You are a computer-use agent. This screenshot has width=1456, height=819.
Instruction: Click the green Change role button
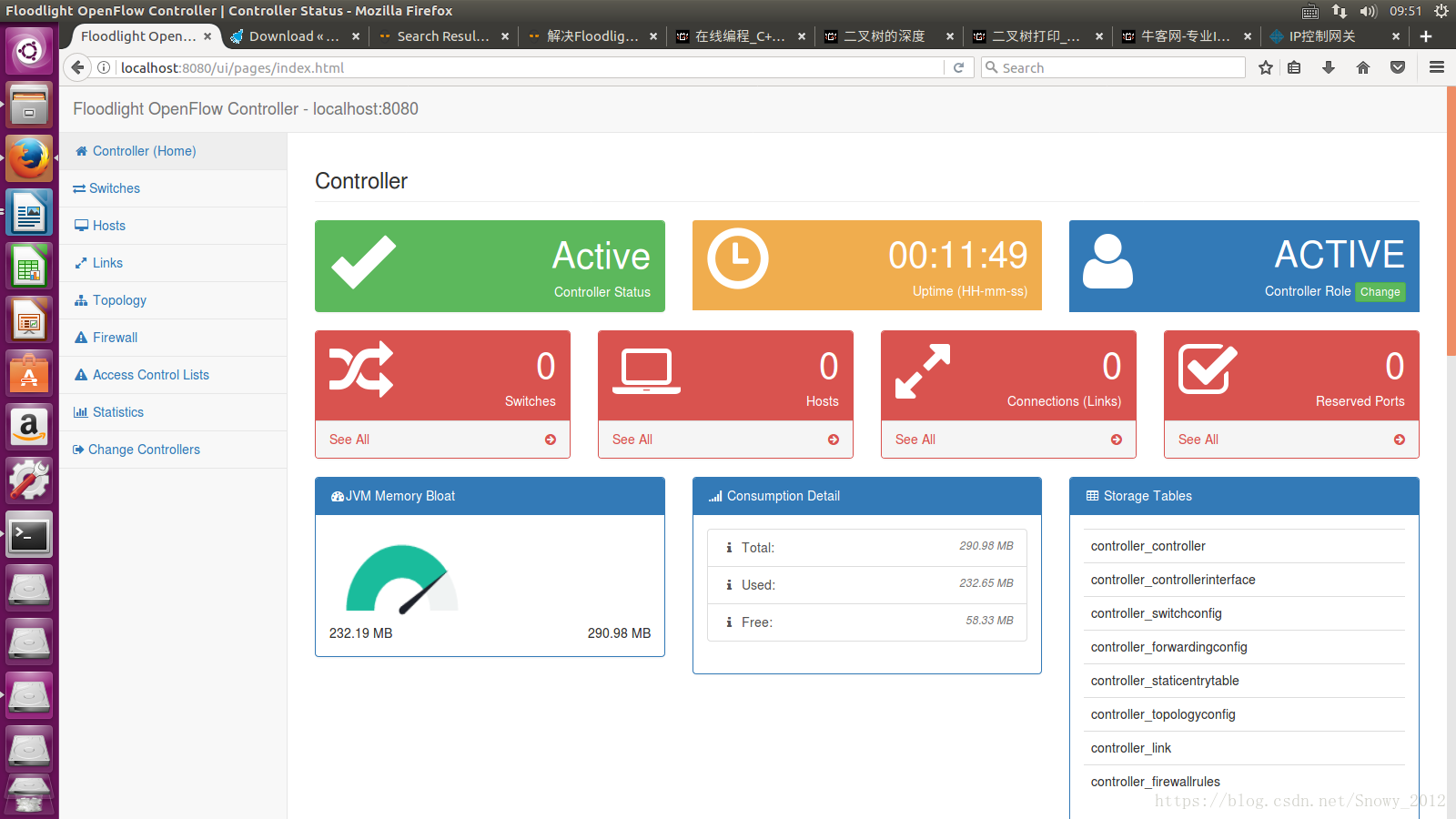tap(1380, 292)
